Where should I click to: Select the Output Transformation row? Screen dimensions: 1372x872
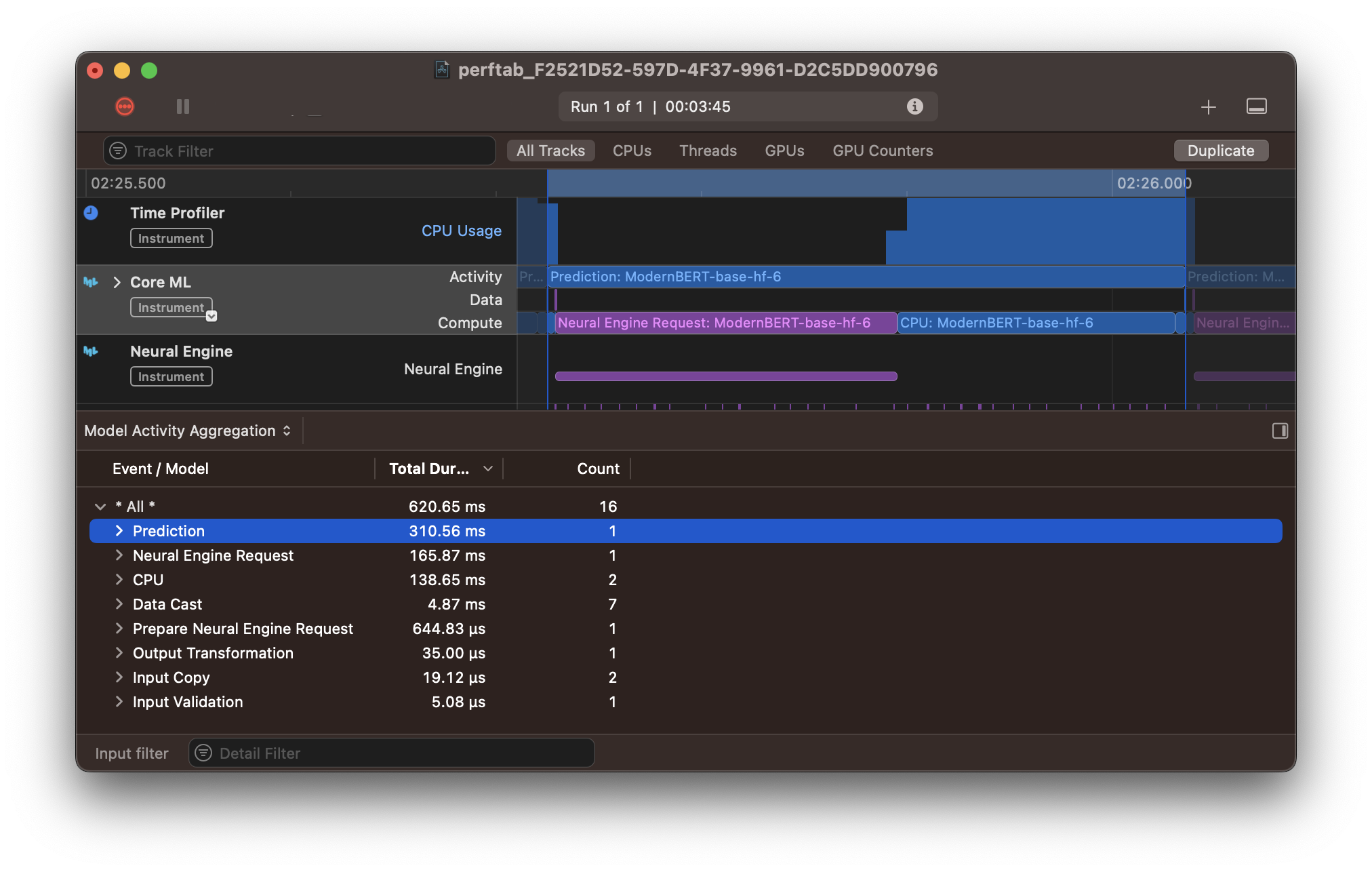coord(685,653)
